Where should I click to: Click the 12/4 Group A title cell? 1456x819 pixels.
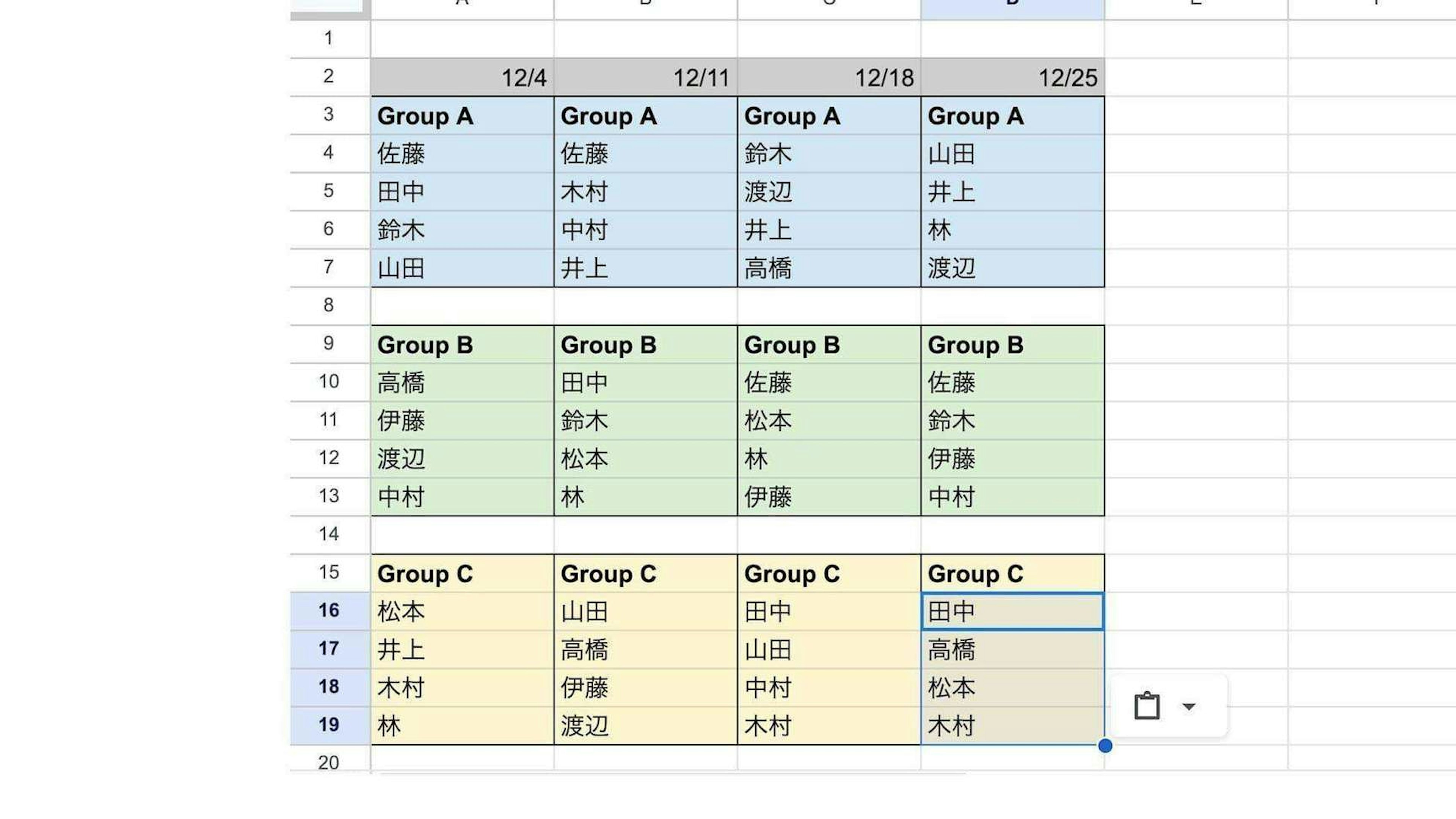click(462, 116)
